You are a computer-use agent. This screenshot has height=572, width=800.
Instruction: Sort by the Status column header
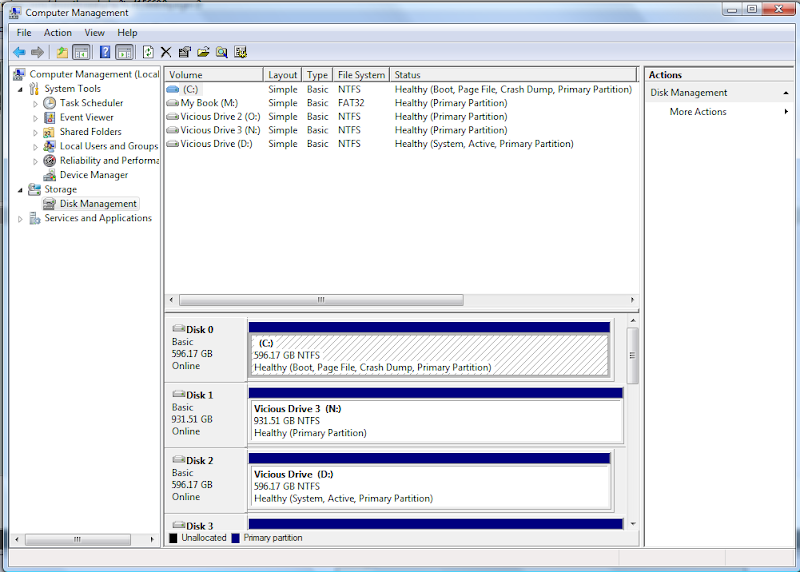pyautogui.click(x=513, y=74)
